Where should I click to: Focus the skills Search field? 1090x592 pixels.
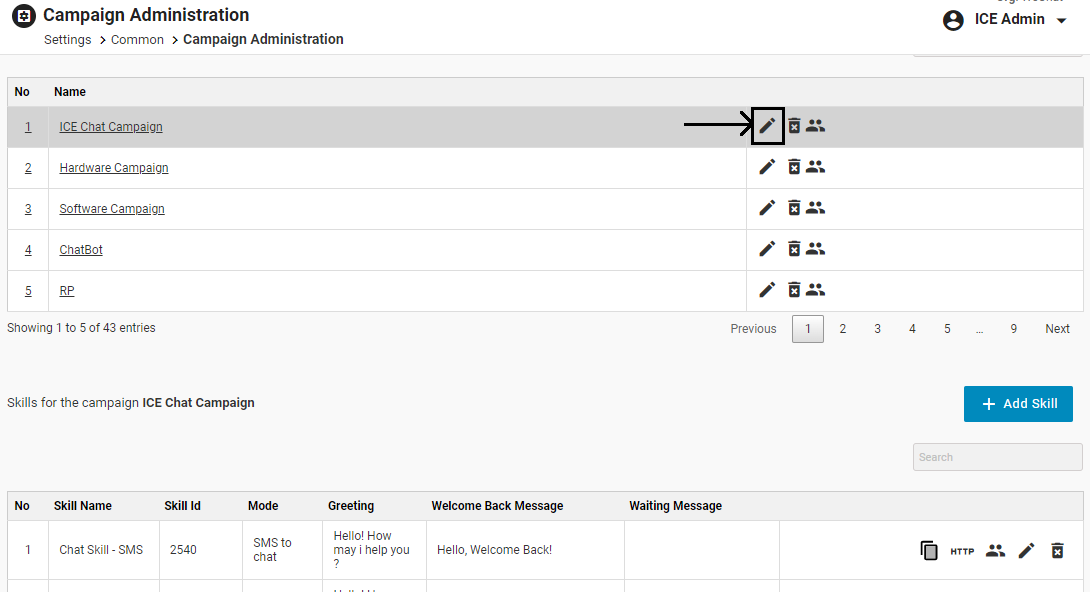997,457
